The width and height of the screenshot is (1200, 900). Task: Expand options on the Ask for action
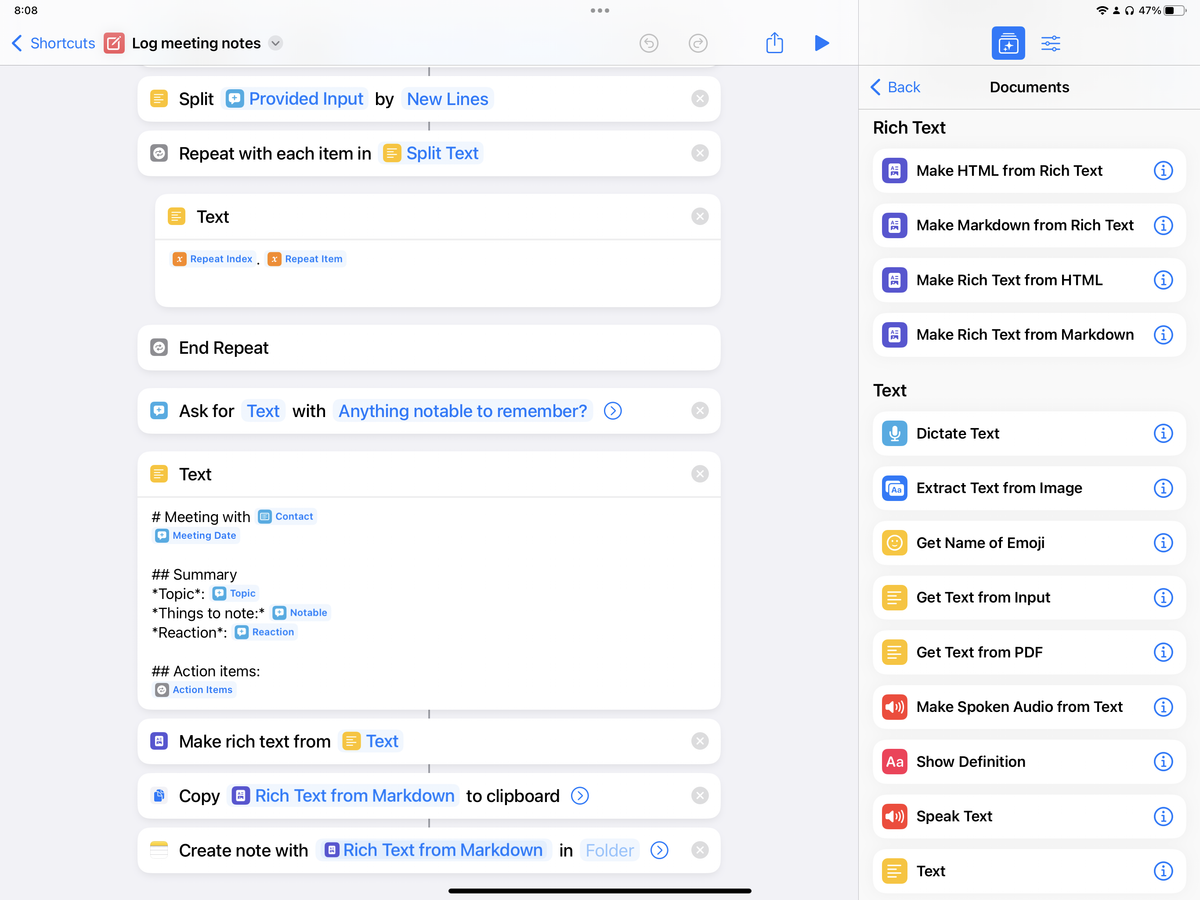[x=612, y=410]
